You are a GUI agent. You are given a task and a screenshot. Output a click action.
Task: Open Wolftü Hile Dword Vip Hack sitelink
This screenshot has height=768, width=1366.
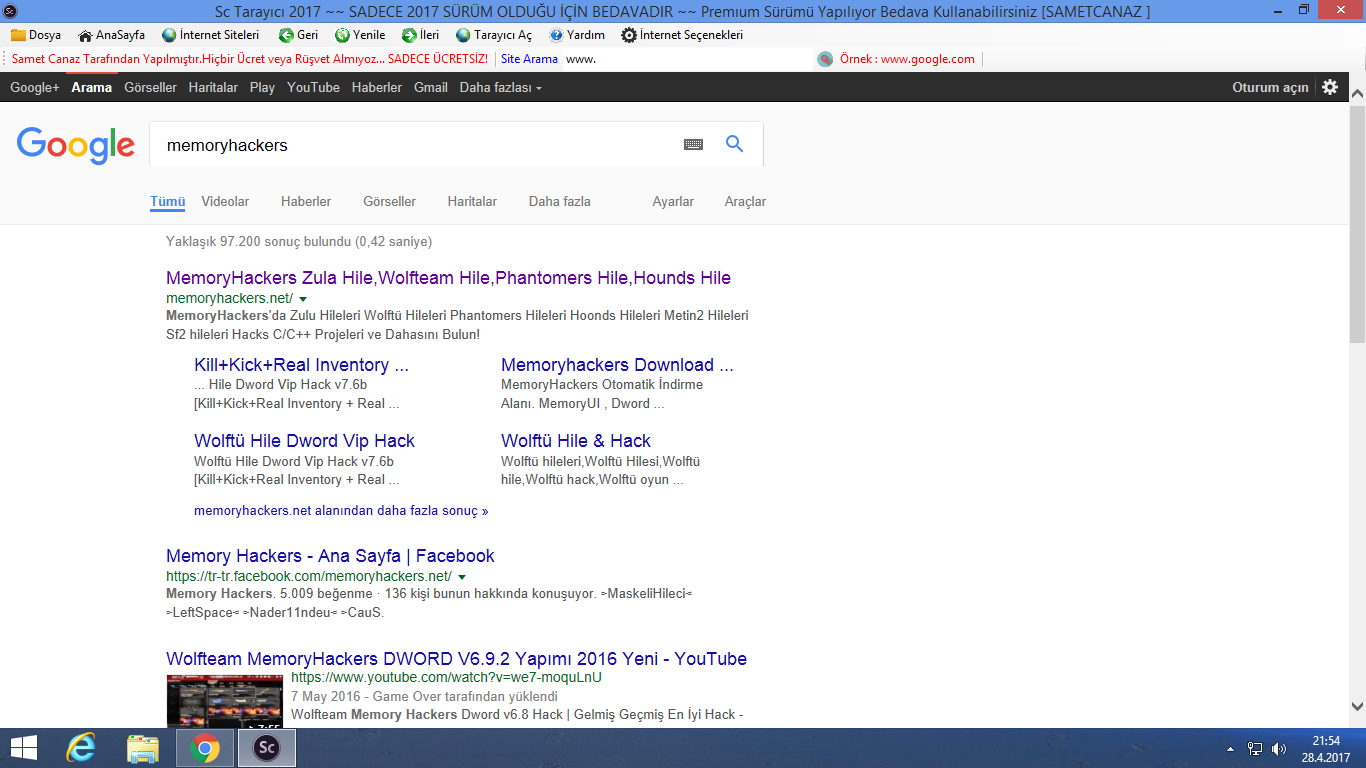[304, 441]
